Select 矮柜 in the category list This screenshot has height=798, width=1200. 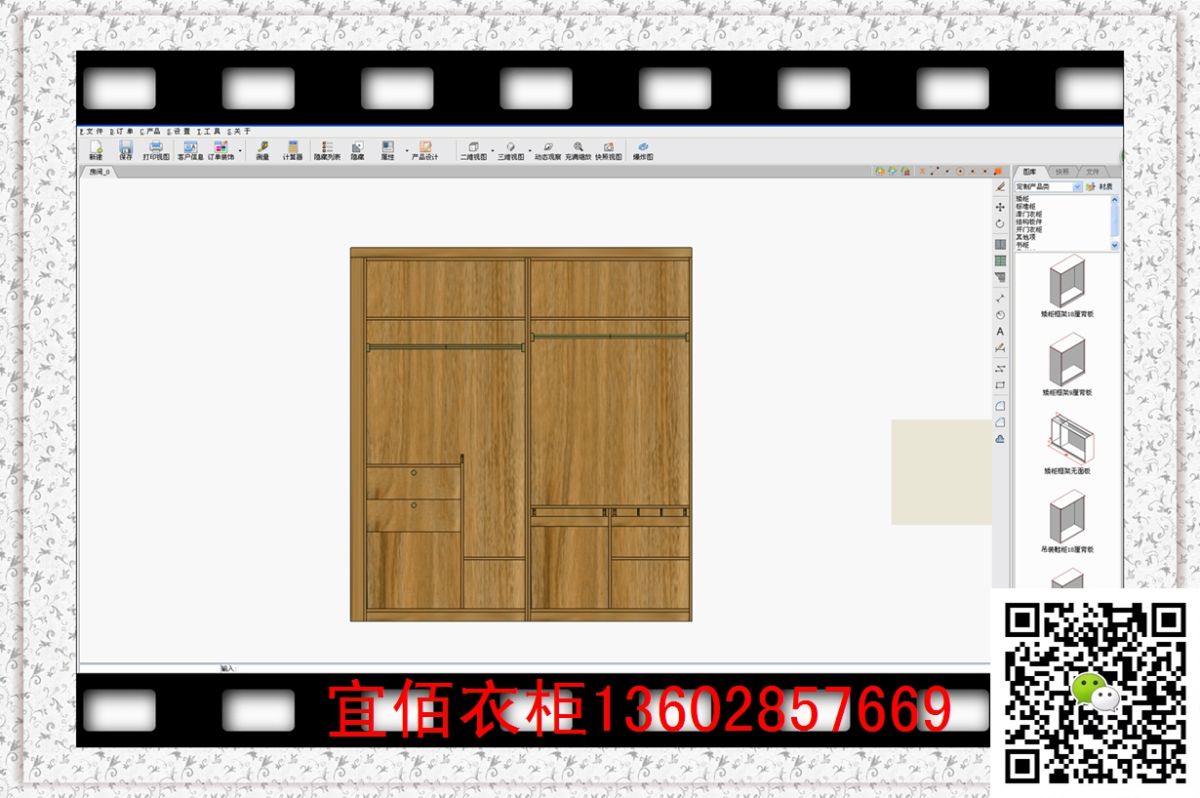point(1022,199)
